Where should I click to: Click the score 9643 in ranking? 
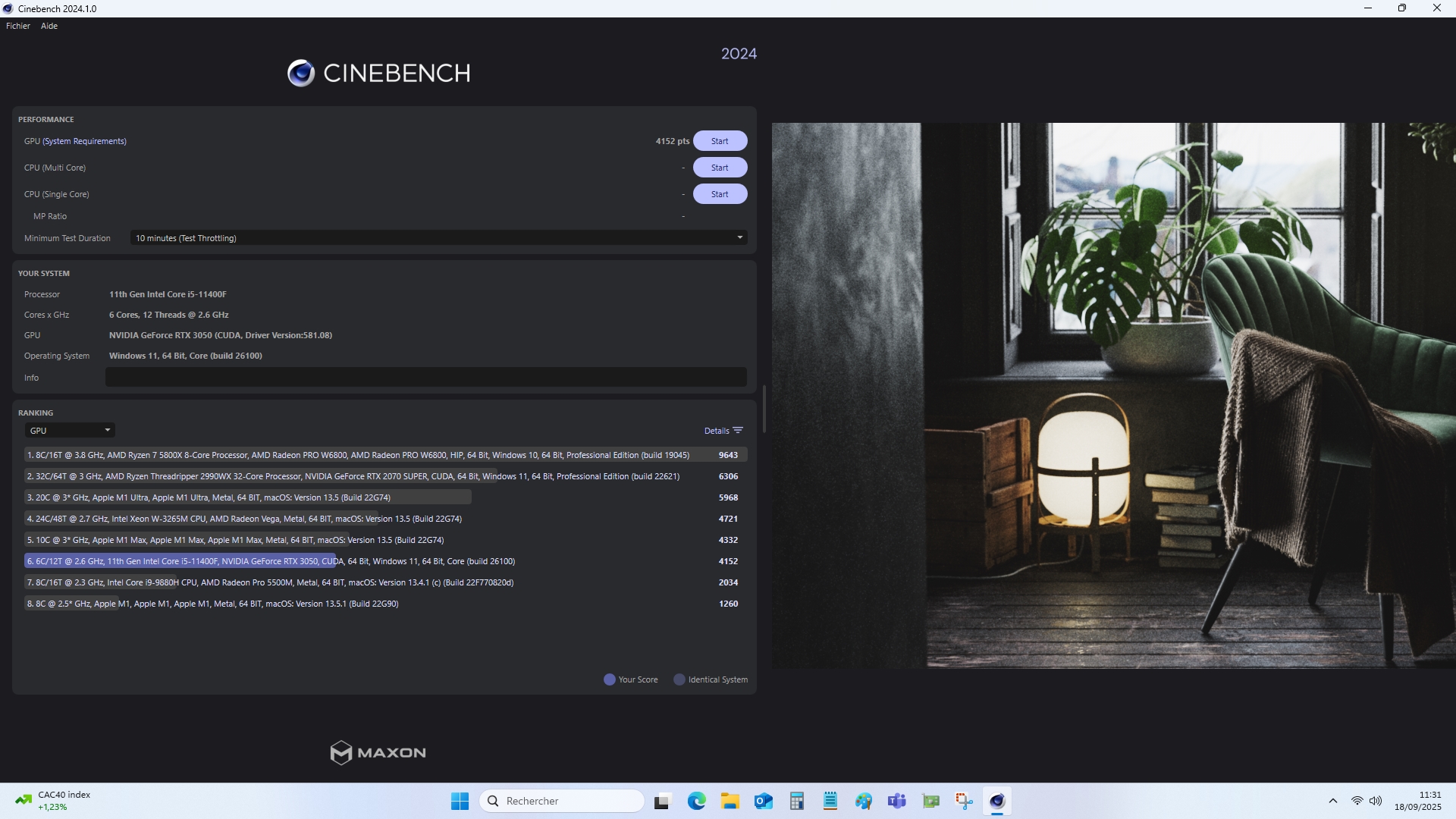(x=728, y=455)
